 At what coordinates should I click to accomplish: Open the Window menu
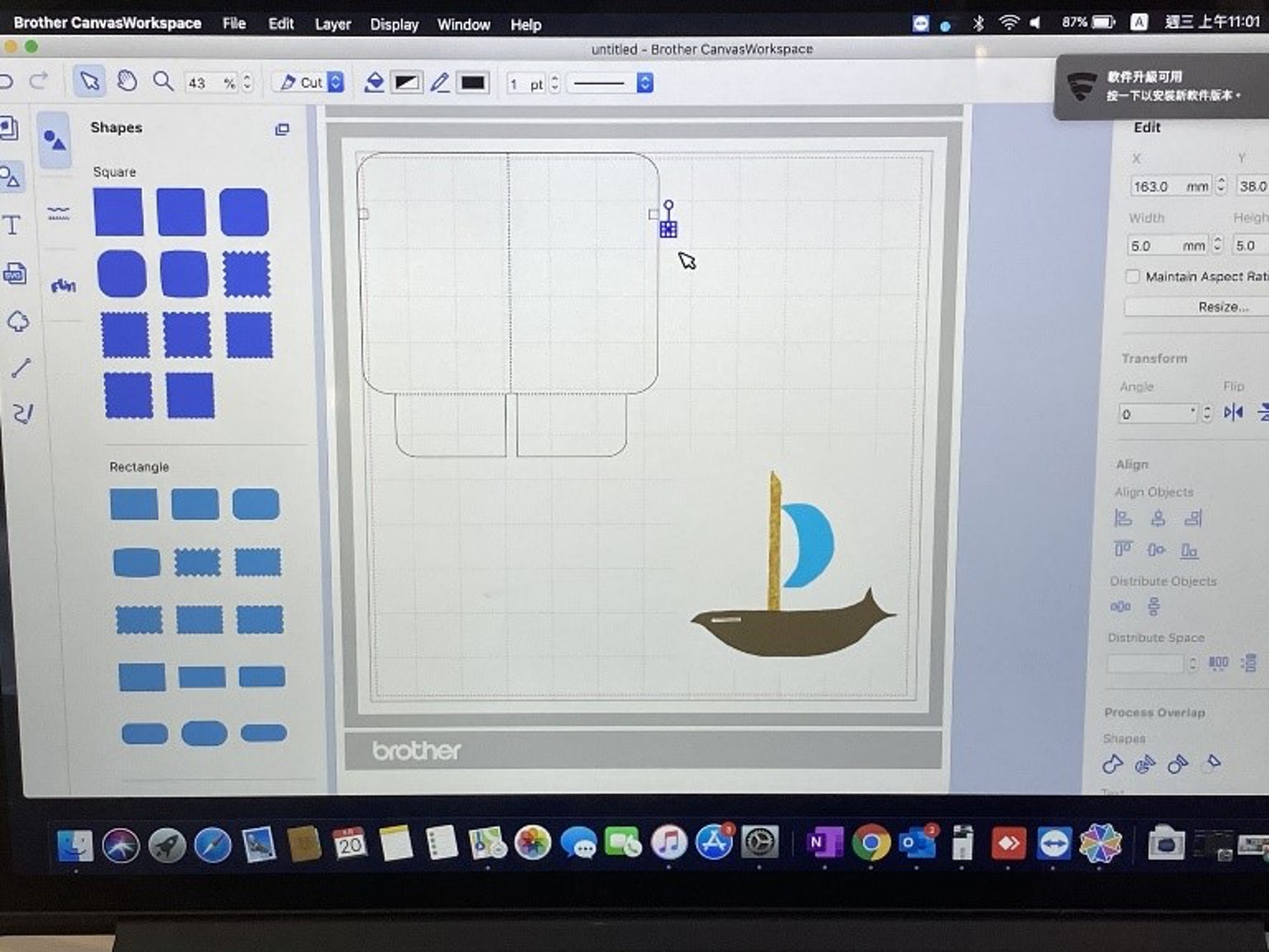(463, 24)
